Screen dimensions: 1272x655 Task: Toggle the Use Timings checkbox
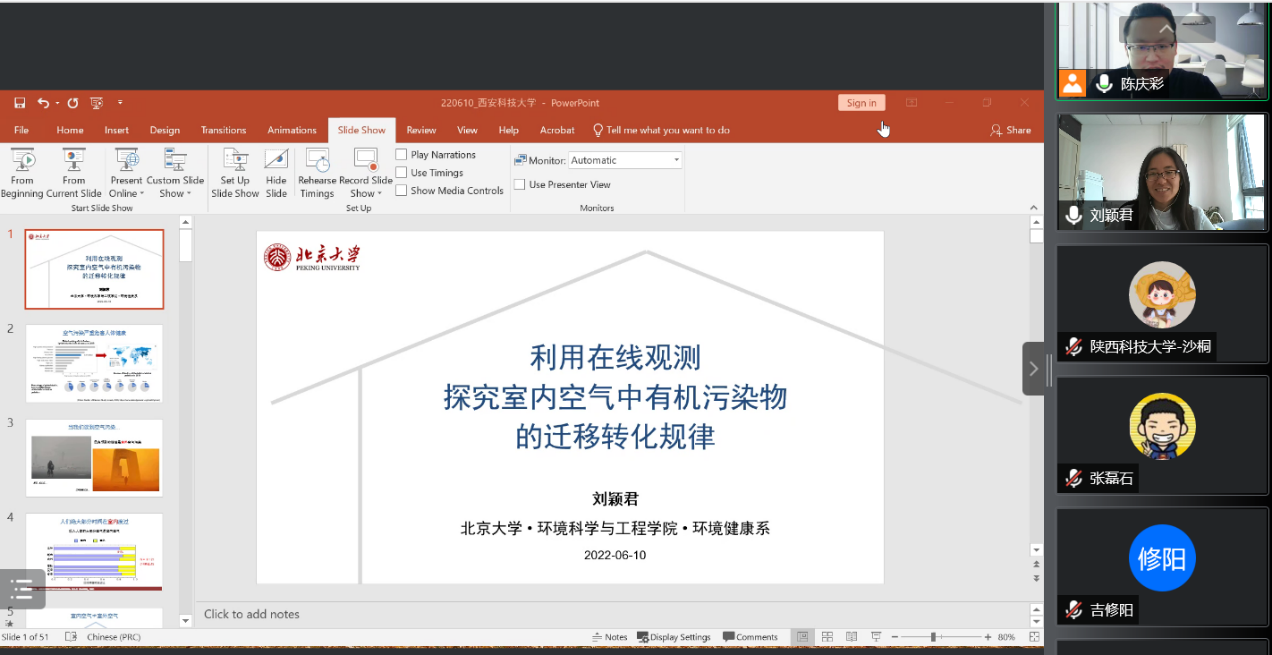tap(401, 173)
